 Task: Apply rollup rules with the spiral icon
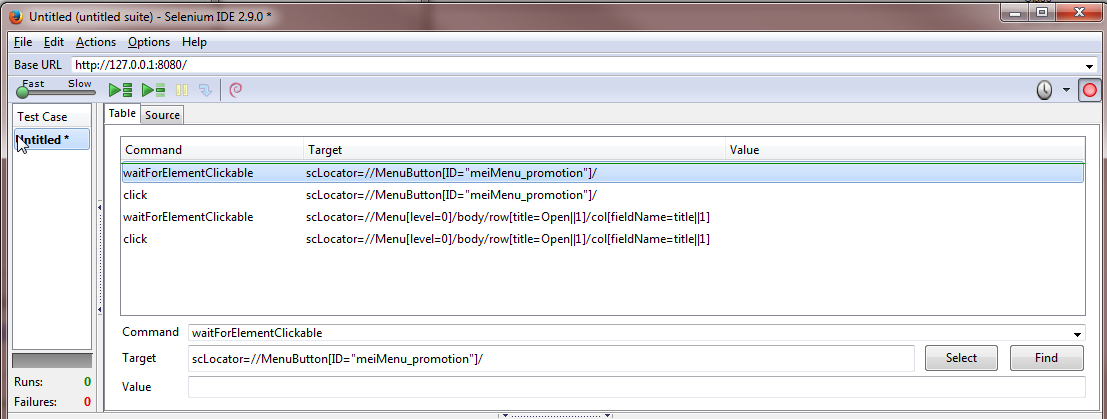237,90
